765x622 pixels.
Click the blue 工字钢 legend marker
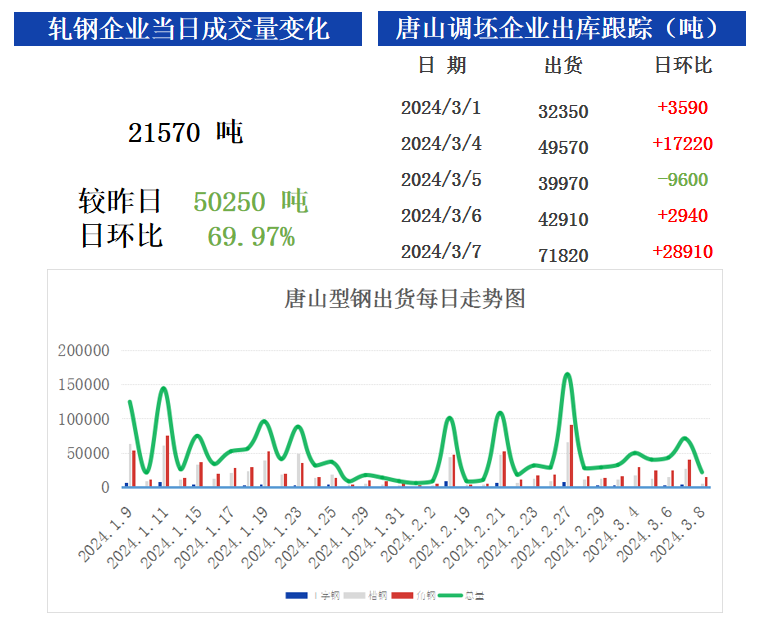(x=296, y=596)
